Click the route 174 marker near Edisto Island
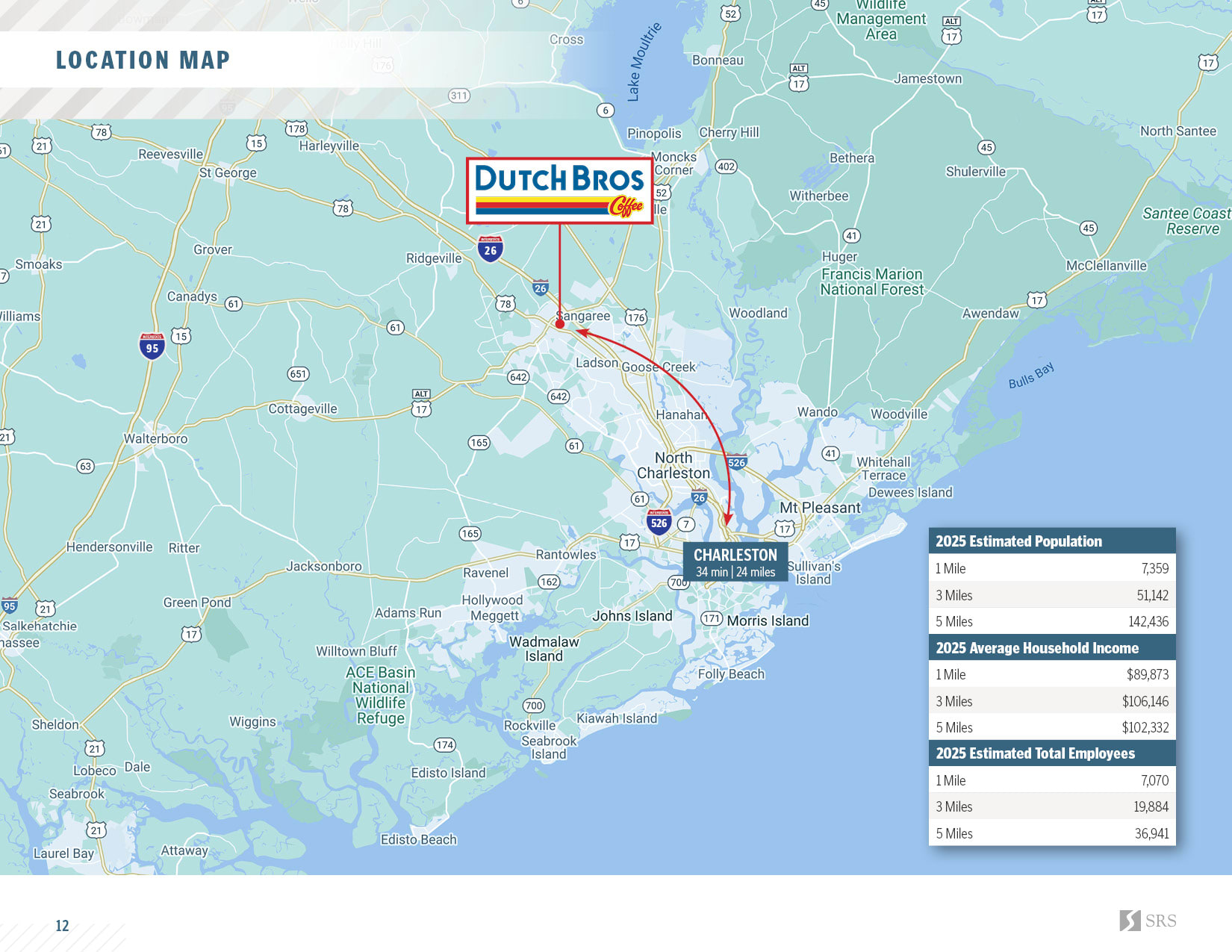 tap(444, 744)
